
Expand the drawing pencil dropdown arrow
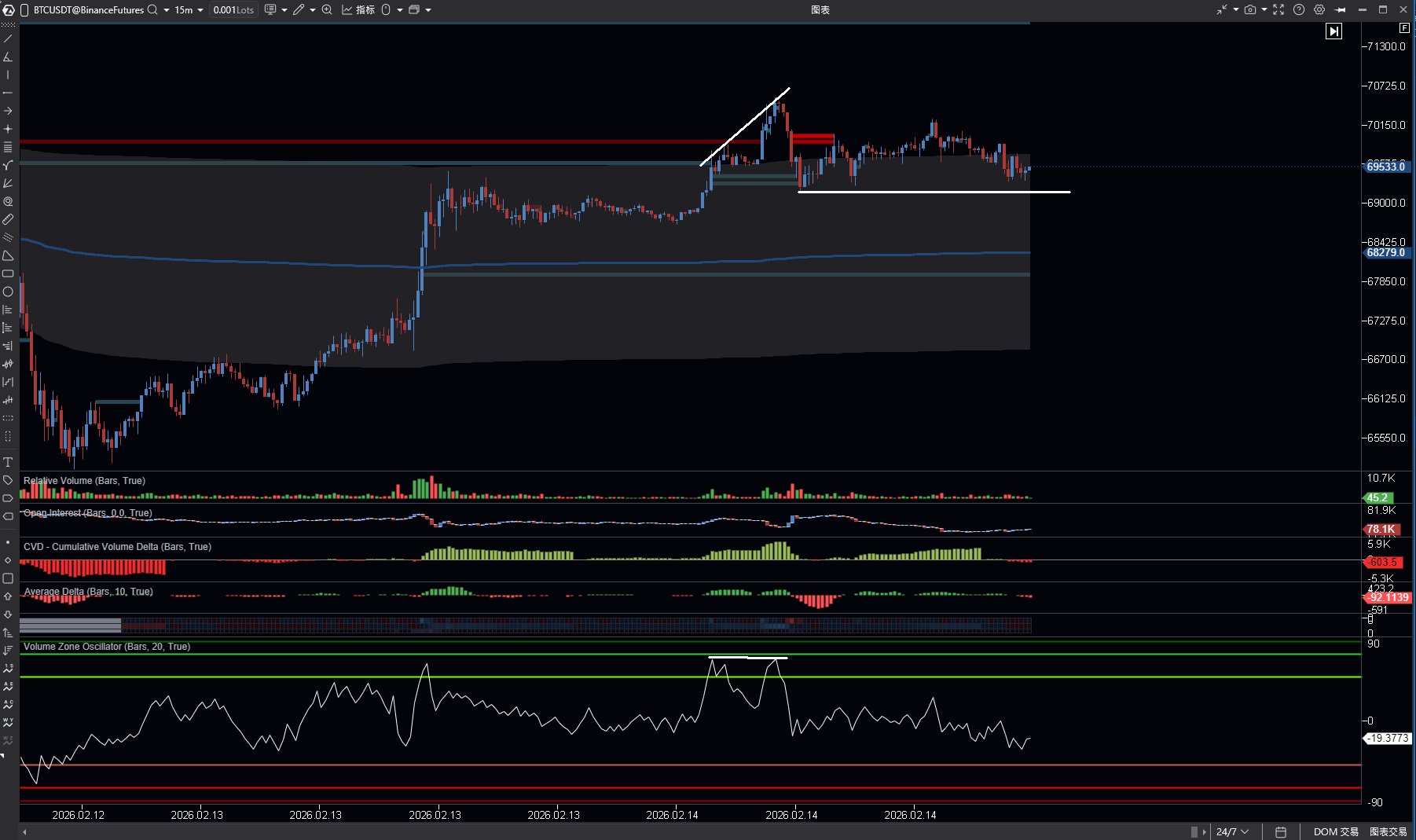[313, 9]
